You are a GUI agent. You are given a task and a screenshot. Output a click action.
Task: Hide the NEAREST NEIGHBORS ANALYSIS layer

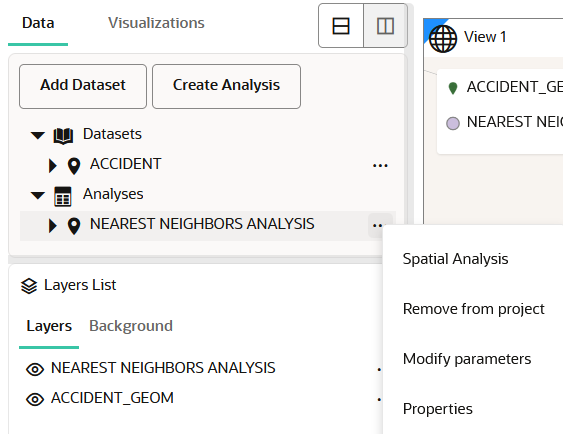pos(35,369)
